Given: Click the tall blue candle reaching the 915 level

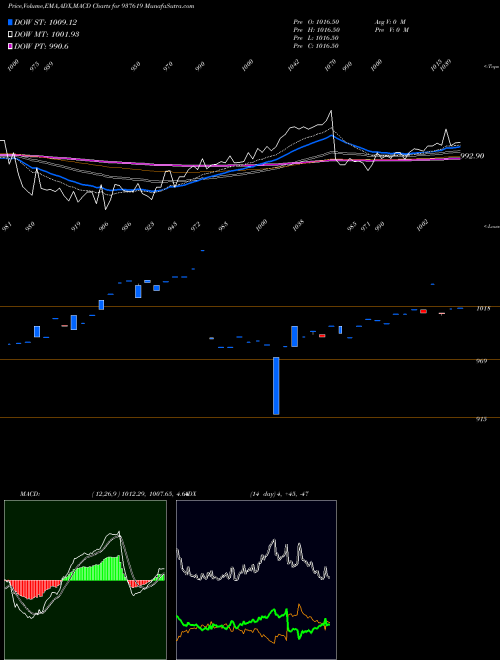Looking at the screenshot, I should [x=276, y=386].
